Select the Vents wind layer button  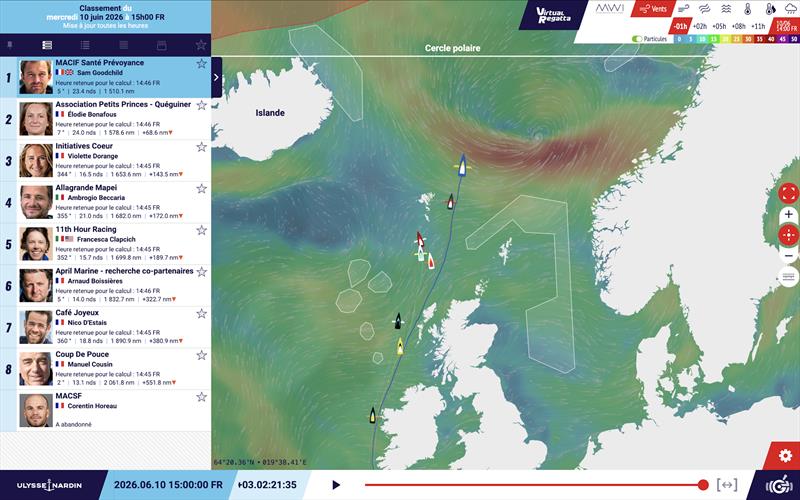pyautogui.click(x=654, y=9)
